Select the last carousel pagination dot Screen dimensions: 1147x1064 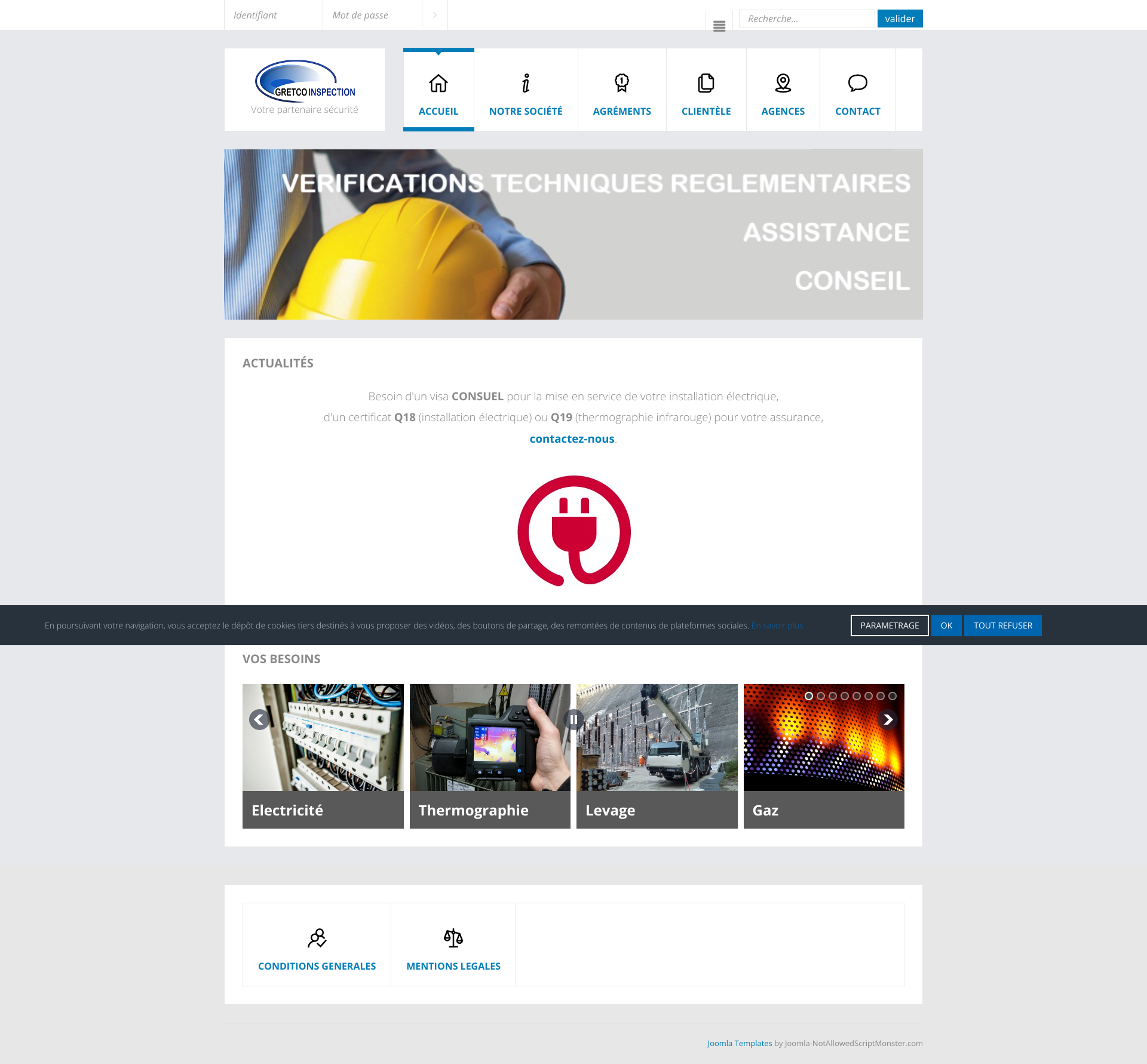coord(893,696)
